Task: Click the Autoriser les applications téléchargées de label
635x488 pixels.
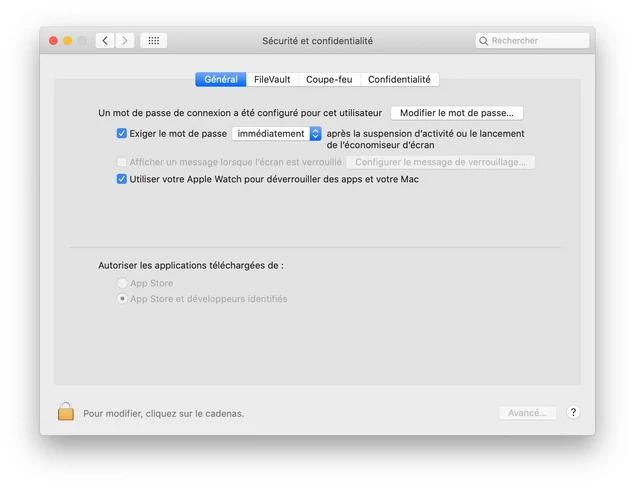Action: click(x=191, y=265)
